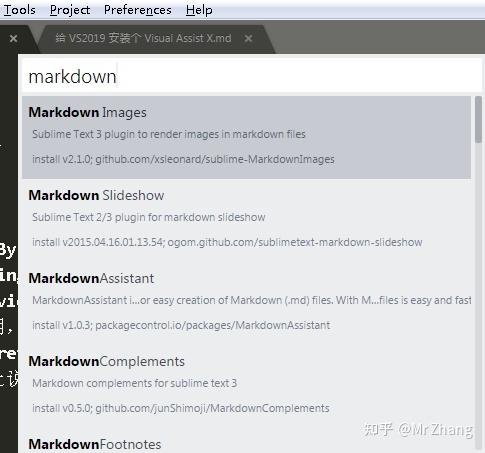Click 'Sublime Text 2/3 plugin for markdown slideshow'
The image size is (485, 453).
coord(149,217)
